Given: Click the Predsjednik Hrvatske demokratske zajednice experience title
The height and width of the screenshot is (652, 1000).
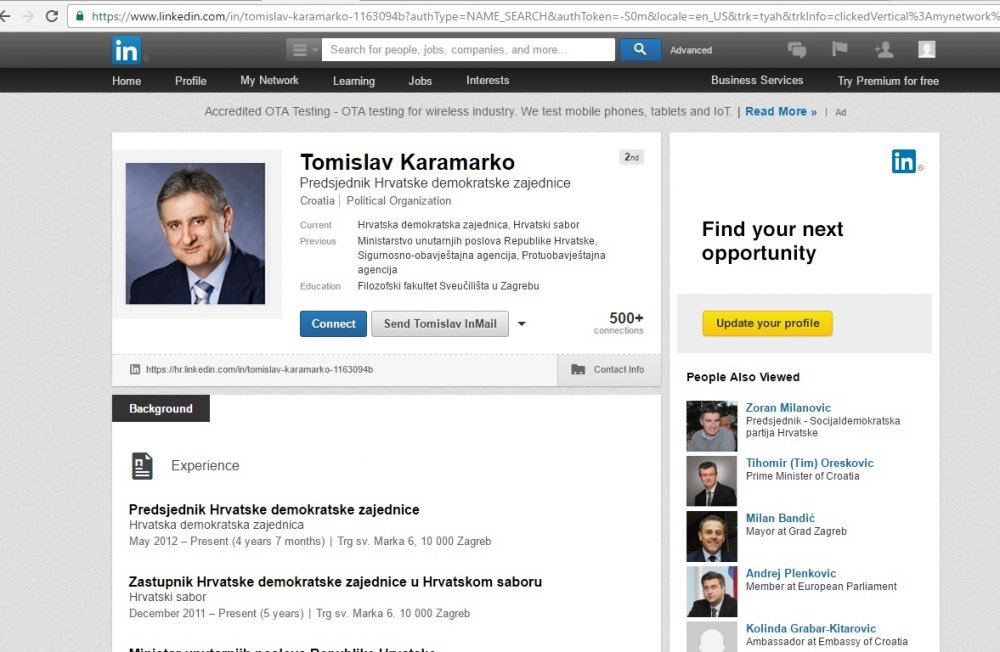Looking at the screenshot, I should tap(274, 510).
